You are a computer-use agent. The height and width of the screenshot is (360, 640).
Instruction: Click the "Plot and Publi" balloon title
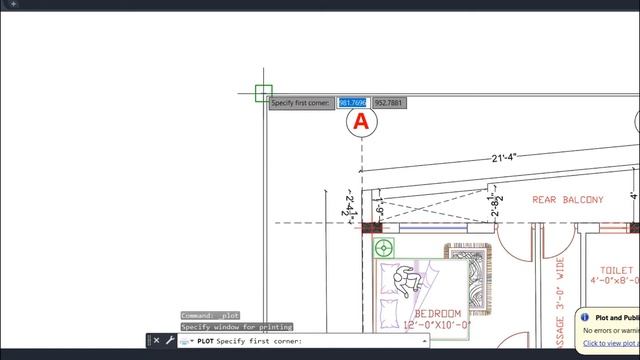click(617, 318)
